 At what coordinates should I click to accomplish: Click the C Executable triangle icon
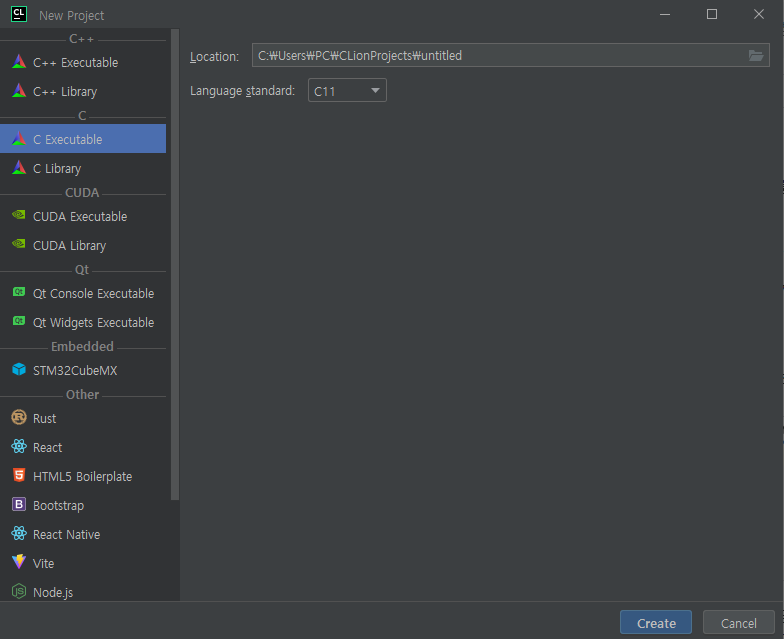pyautogui.click(x=19, y=138)
